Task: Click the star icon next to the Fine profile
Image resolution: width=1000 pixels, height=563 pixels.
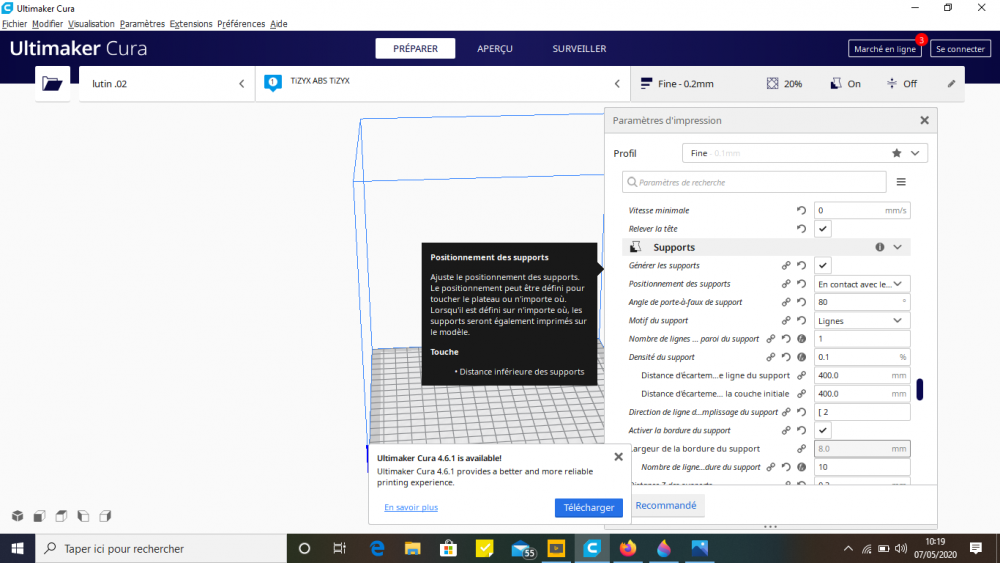Action: 897,153
